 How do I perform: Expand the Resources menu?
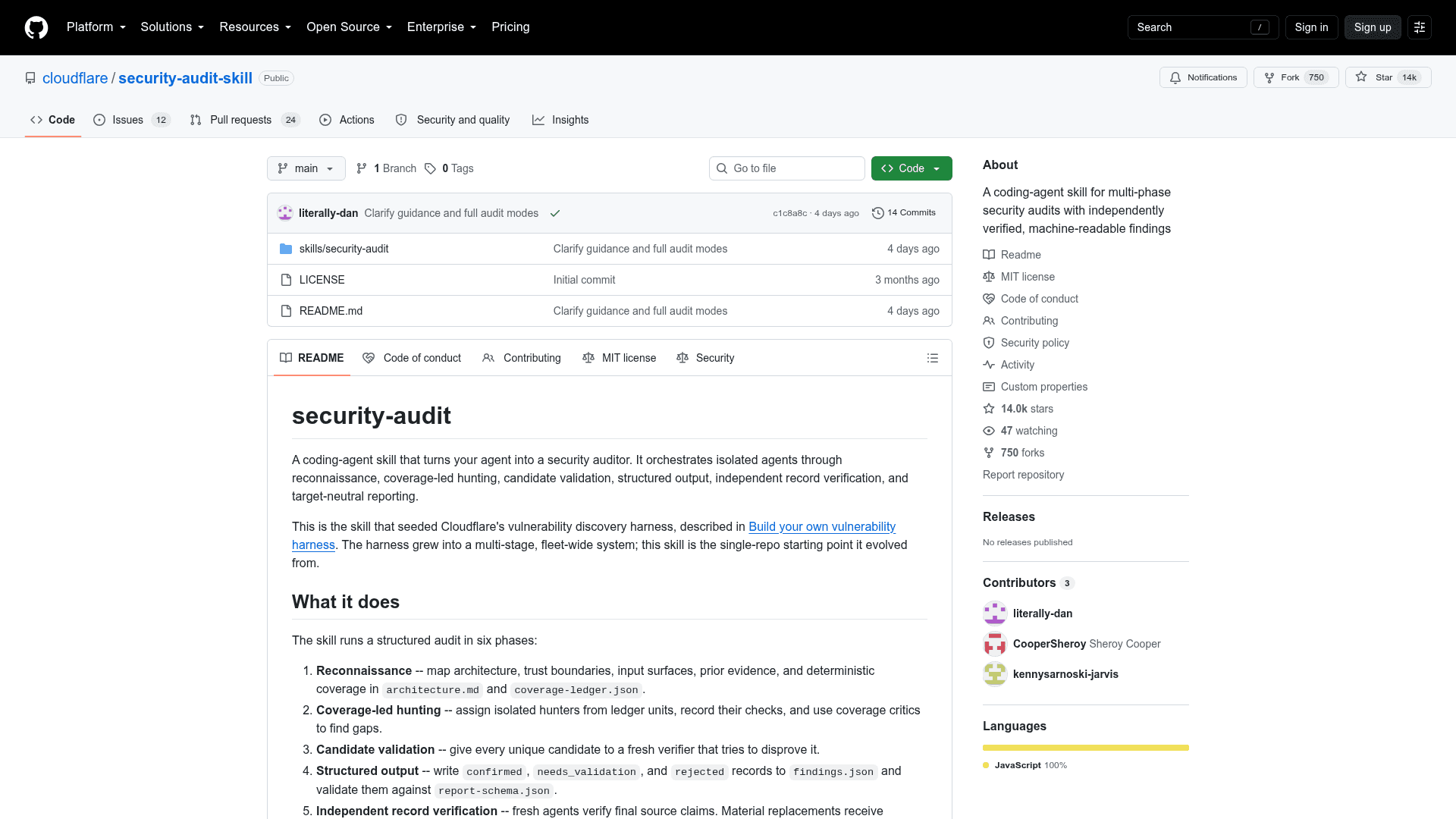[255, 27]
